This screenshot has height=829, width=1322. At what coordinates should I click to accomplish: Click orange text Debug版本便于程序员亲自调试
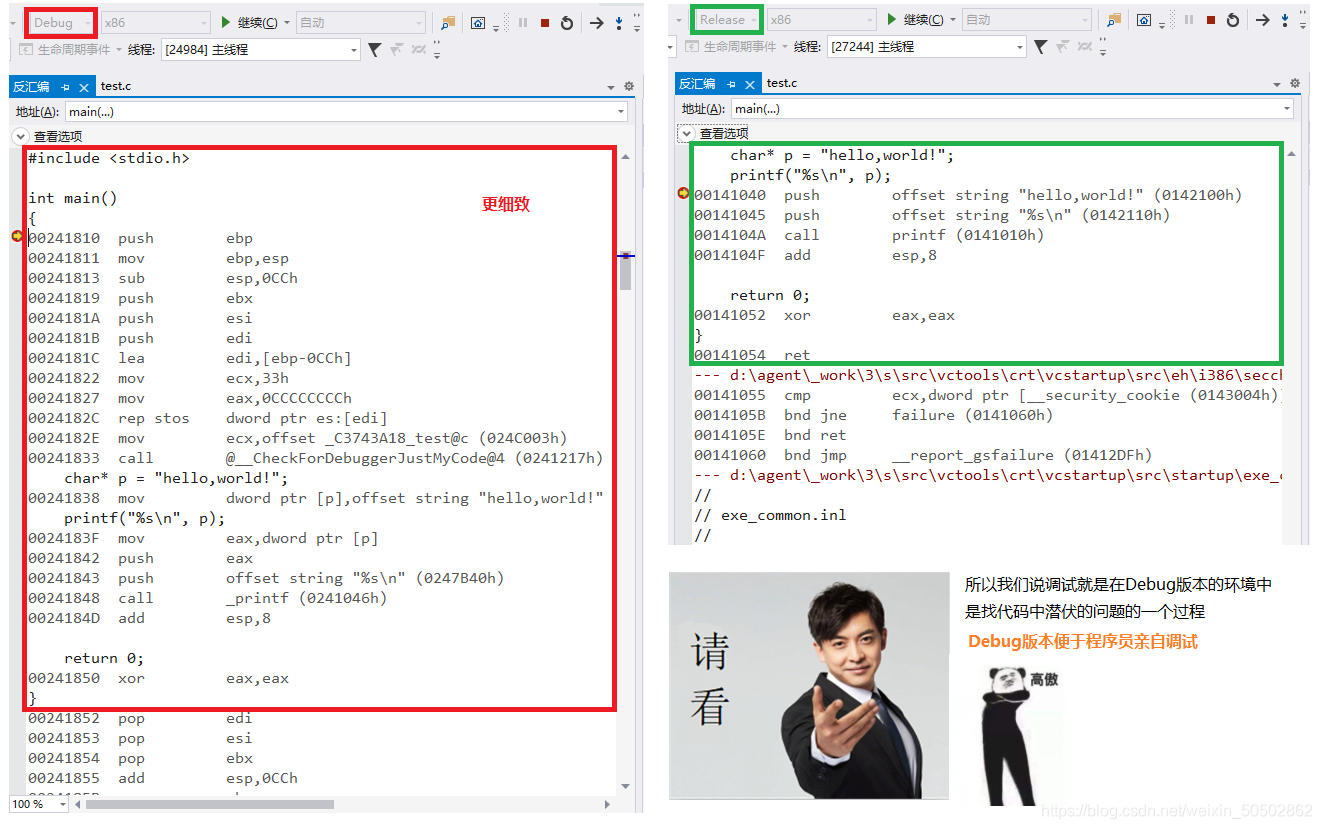pyautogui.click(x=1082, y=641)
